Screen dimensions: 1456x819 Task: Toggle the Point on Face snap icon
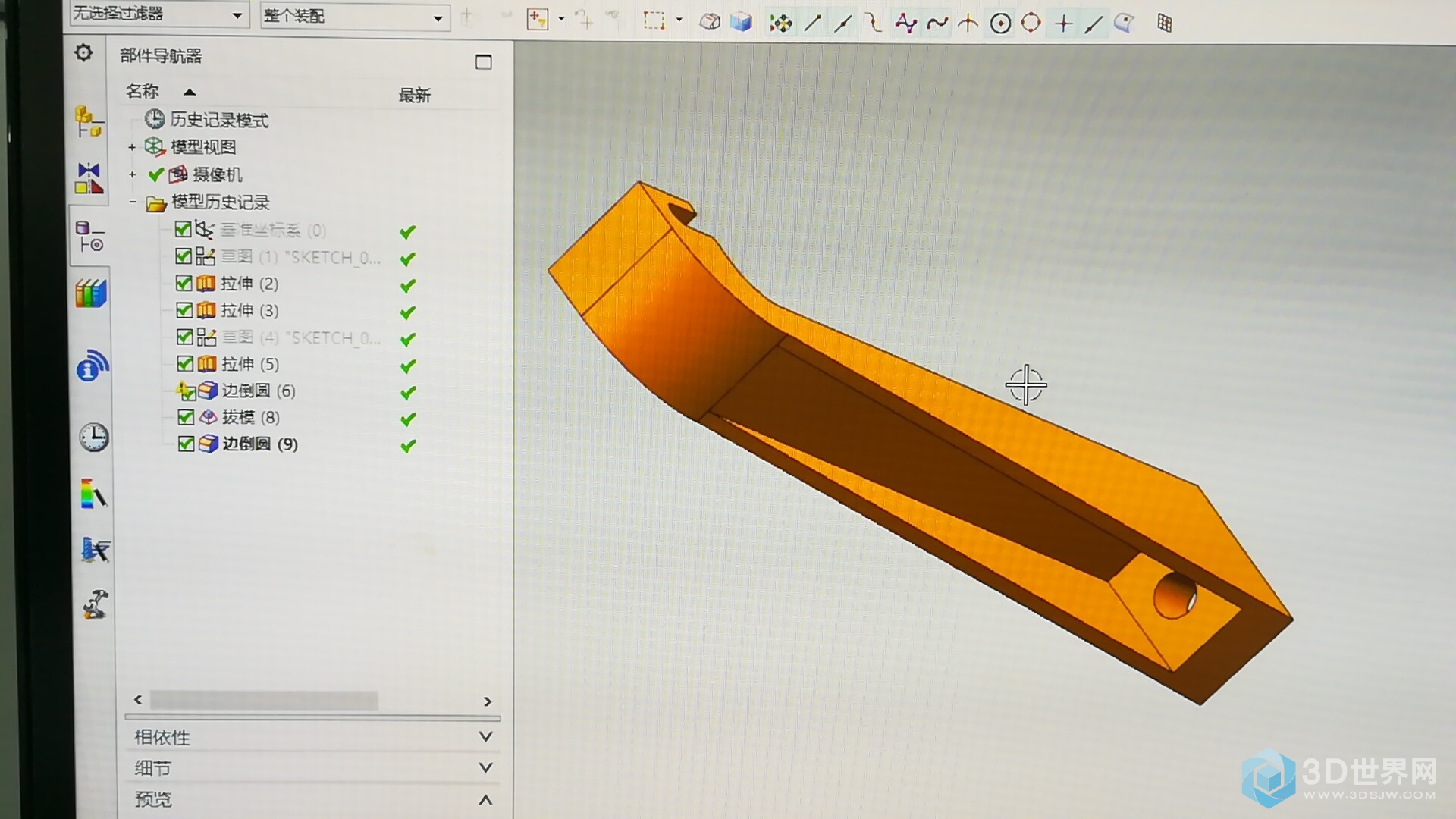pyautogui.click(x=1124, y=24)
